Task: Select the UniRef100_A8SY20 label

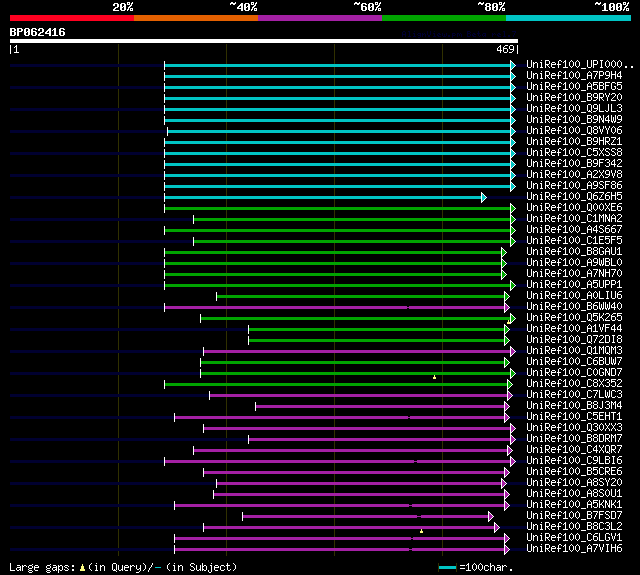Action: [x=574, y=483]
